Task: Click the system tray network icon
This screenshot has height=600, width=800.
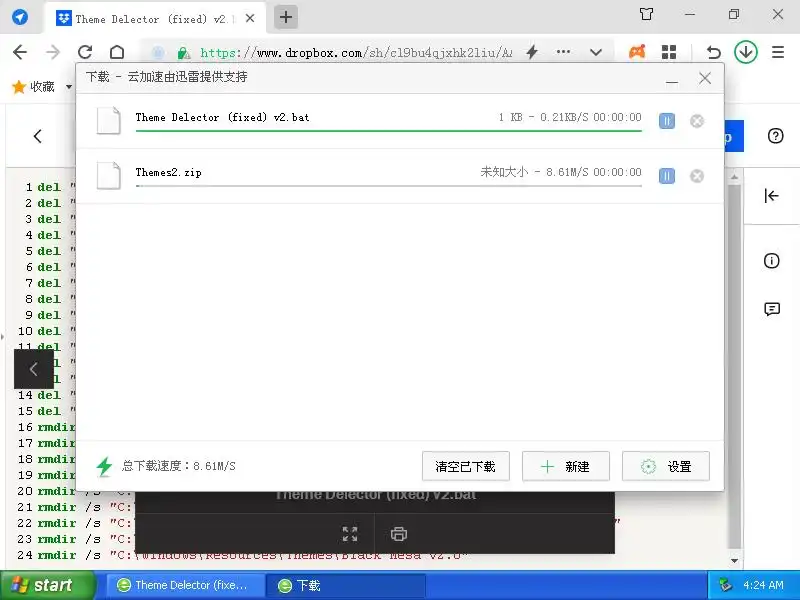Action: click(725, 585)
